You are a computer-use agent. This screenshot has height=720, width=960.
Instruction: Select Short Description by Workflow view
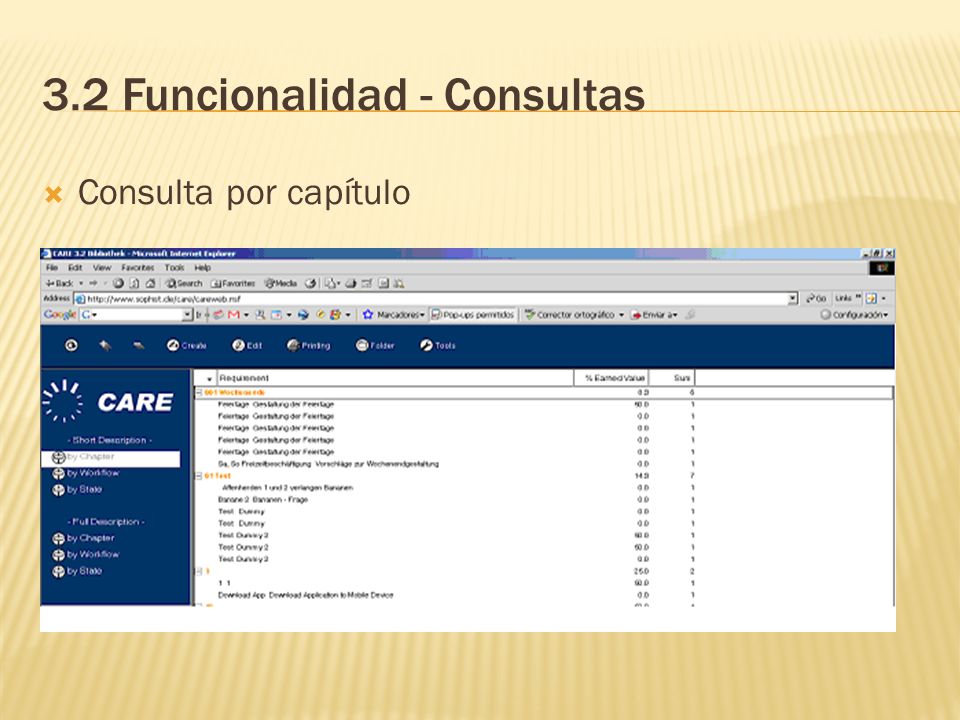(x=86, y=473)
